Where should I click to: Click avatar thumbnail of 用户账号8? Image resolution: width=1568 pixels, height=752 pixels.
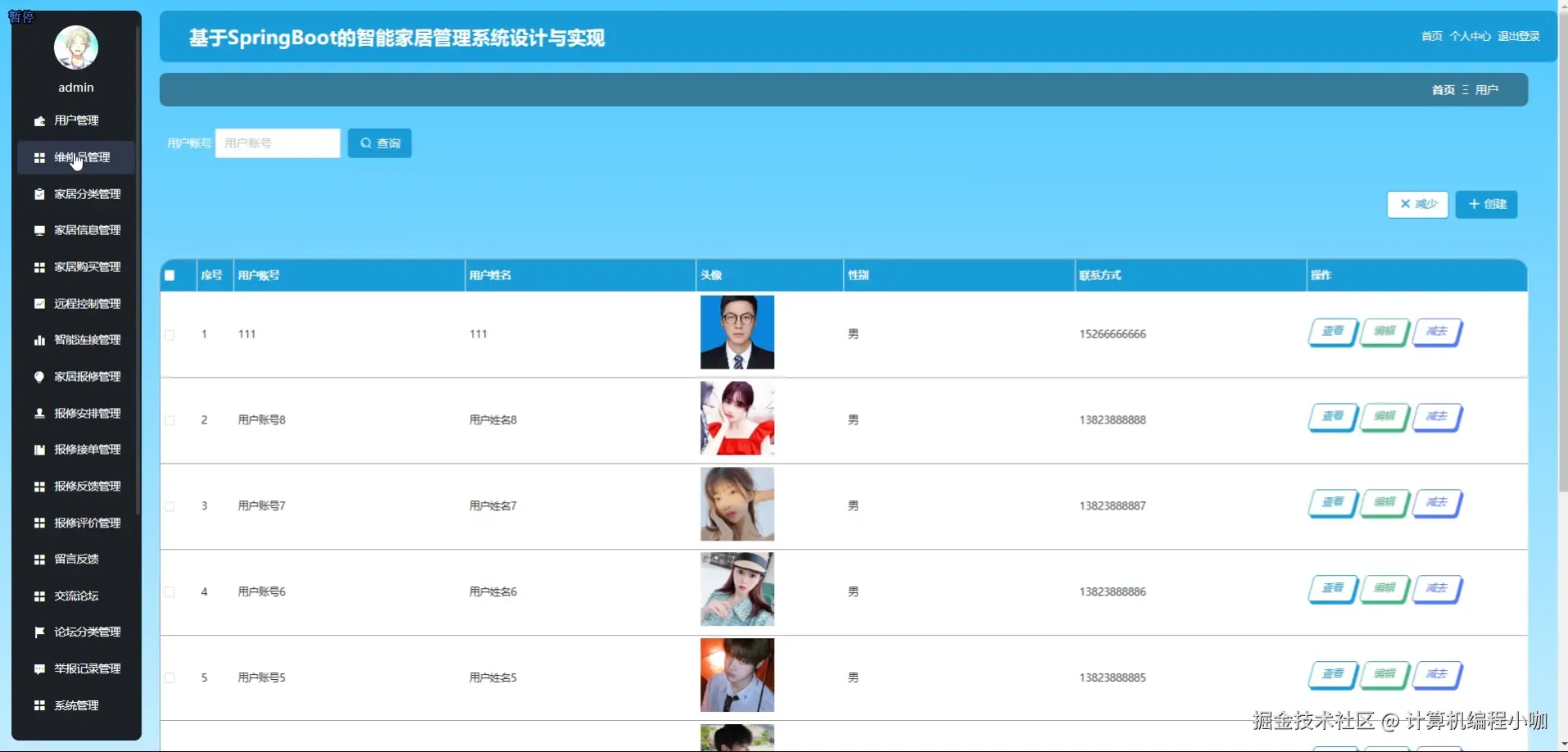(737, 419)
